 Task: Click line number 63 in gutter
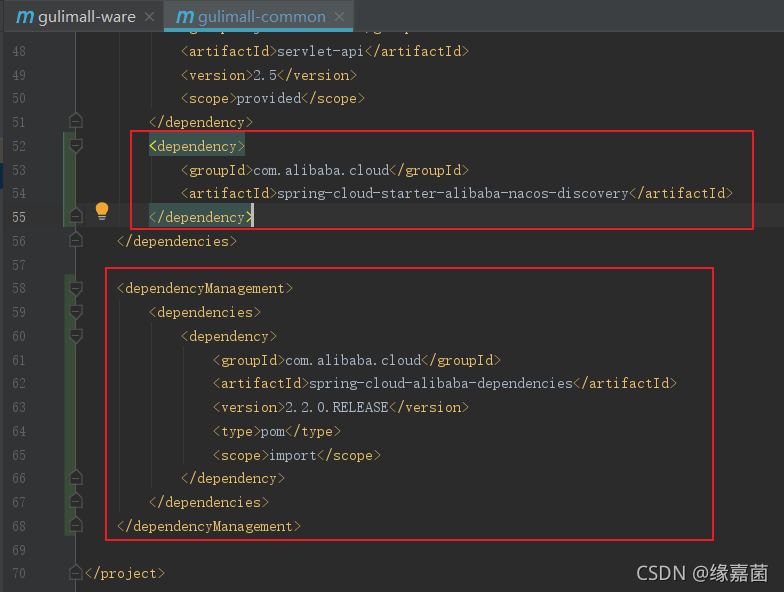19,408
